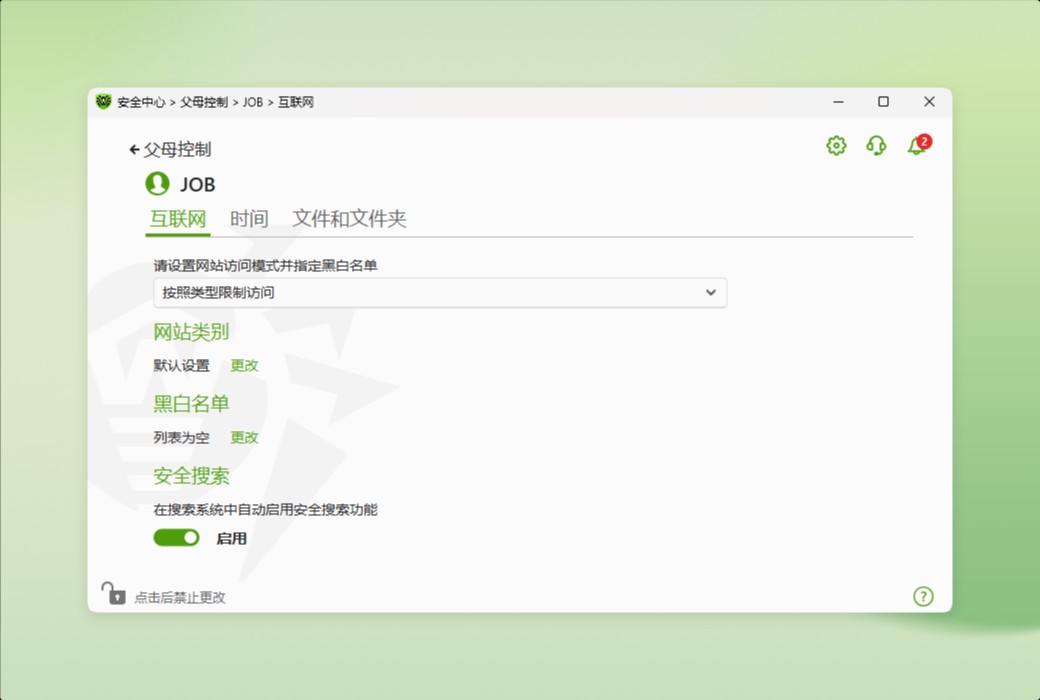Screen dimensions: 1040x700
Task: Open the 文件和文件夹 tab
Action: point(350,218)
